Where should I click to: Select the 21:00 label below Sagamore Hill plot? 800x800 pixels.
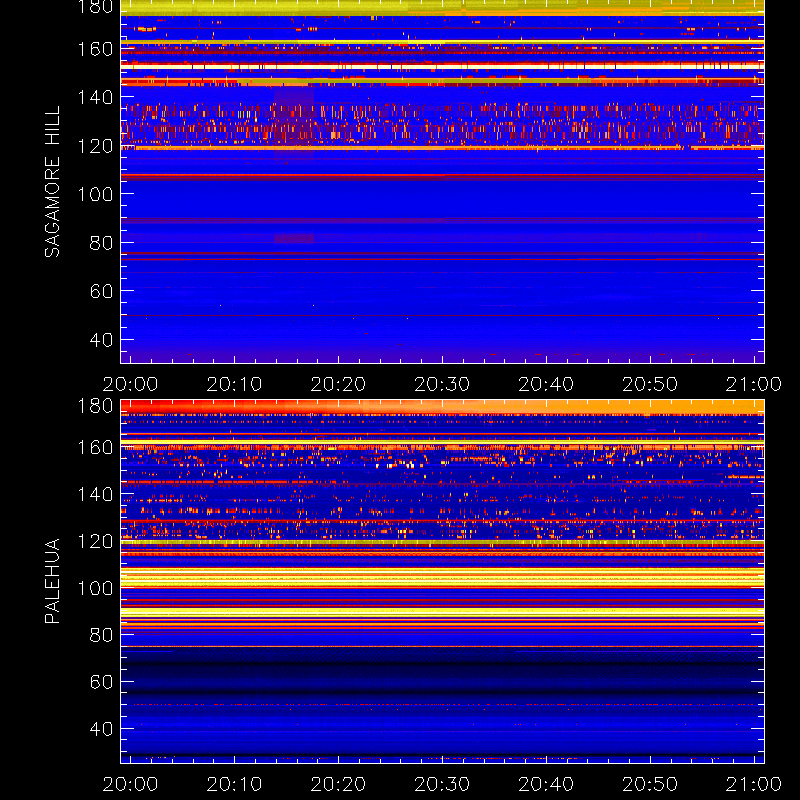pos(754,384)
